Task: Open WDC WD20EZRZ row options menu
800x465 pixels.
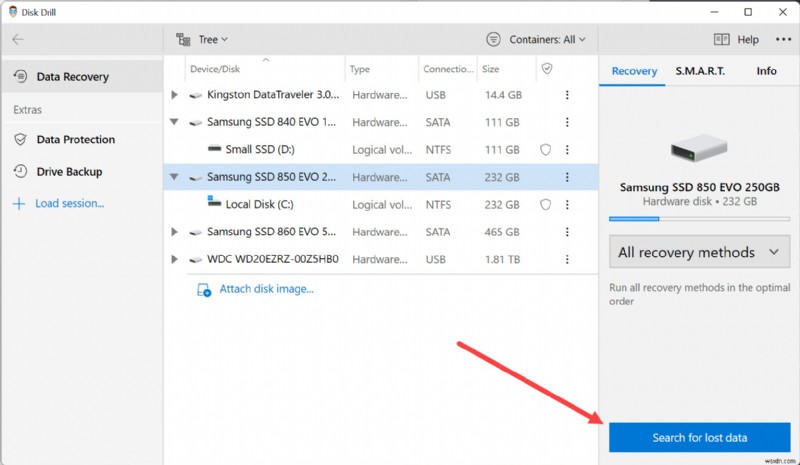Action: tap(567, 259)
